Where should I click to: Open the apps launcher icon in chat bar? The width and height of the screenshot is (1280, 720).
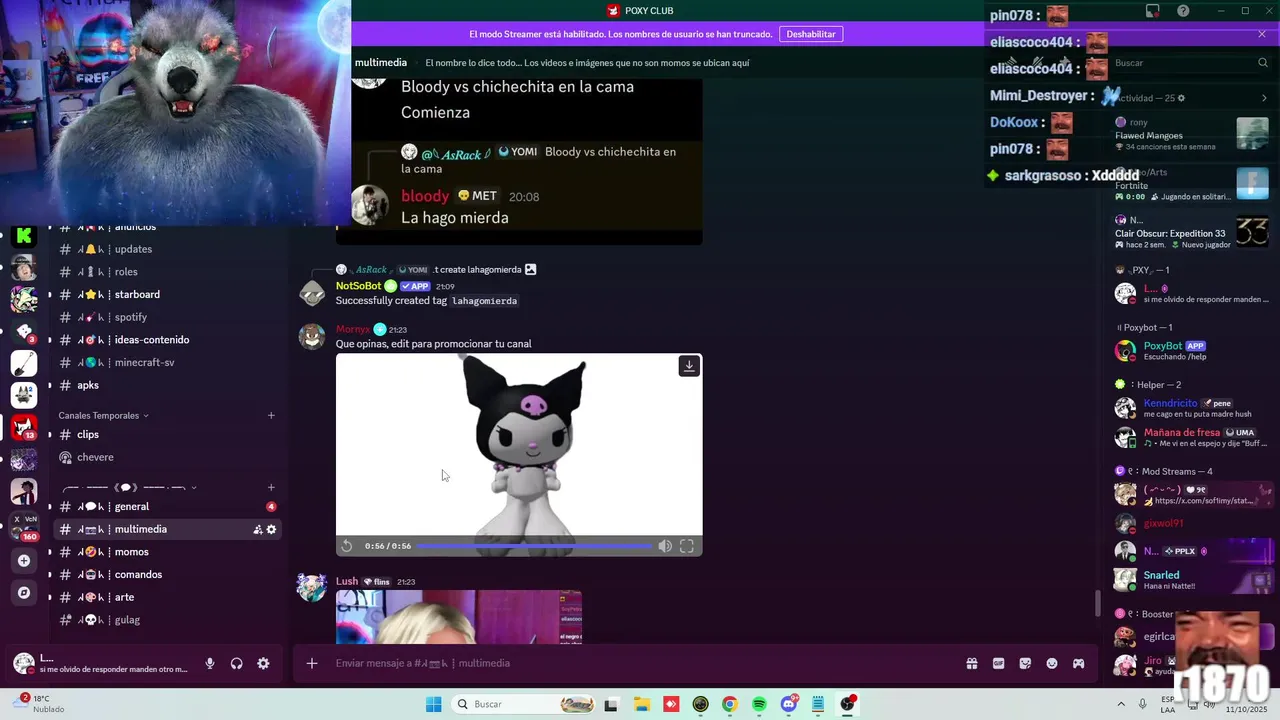point(1079,663)
